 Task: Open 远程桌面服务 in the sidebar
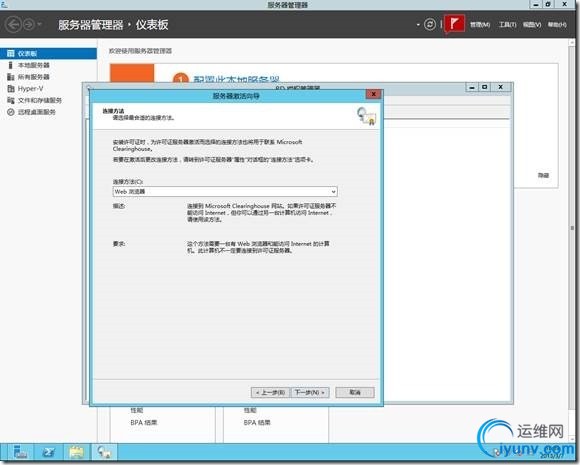[37, 112]
